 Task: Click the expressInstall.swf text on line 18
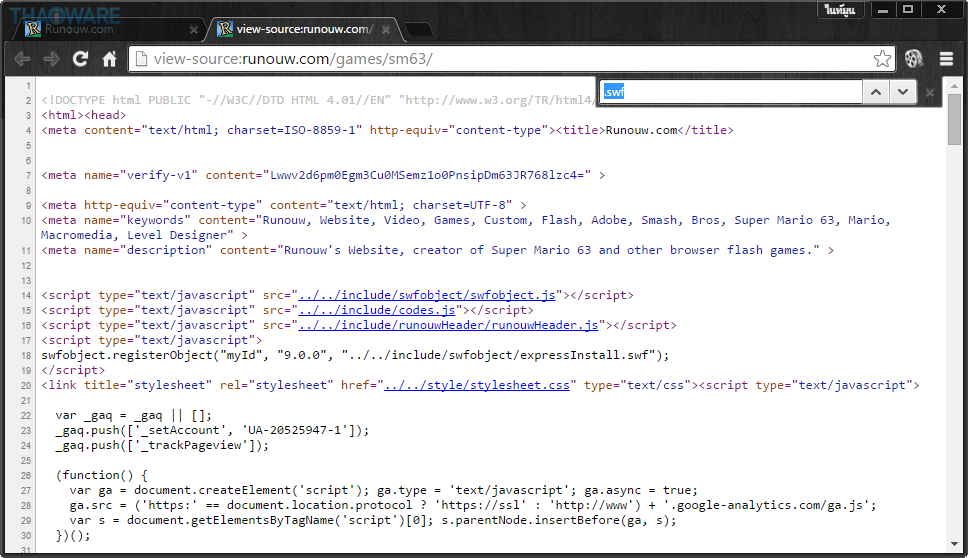click(584, 355)
